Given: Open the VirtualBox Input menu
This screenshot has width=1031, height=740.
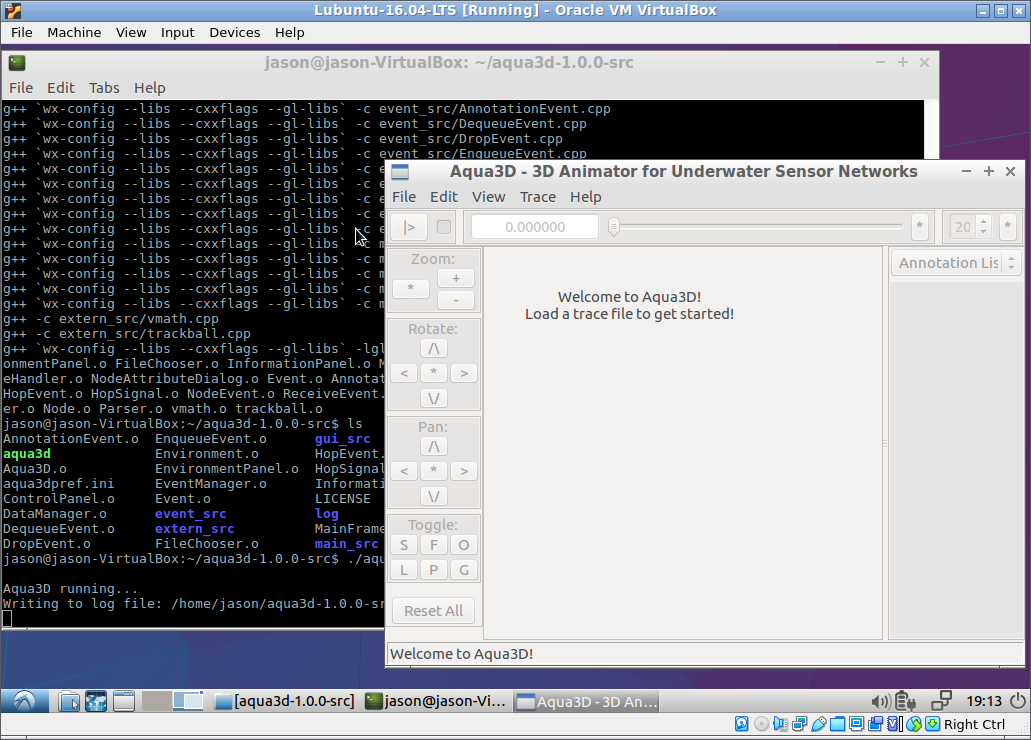Looking at the screenshot, I should (x=178, y=32).
